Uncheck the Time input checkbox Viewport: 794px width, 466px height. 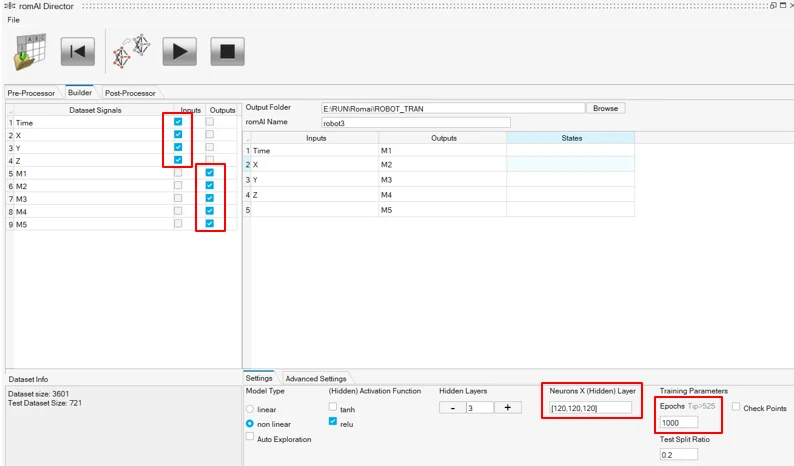pyautogui.click(x=178, y=122)
